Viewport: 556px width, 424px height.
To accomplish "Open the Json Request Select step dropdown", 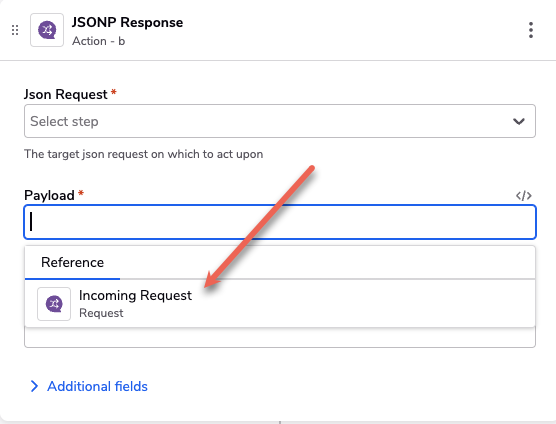I will (280, 121).
